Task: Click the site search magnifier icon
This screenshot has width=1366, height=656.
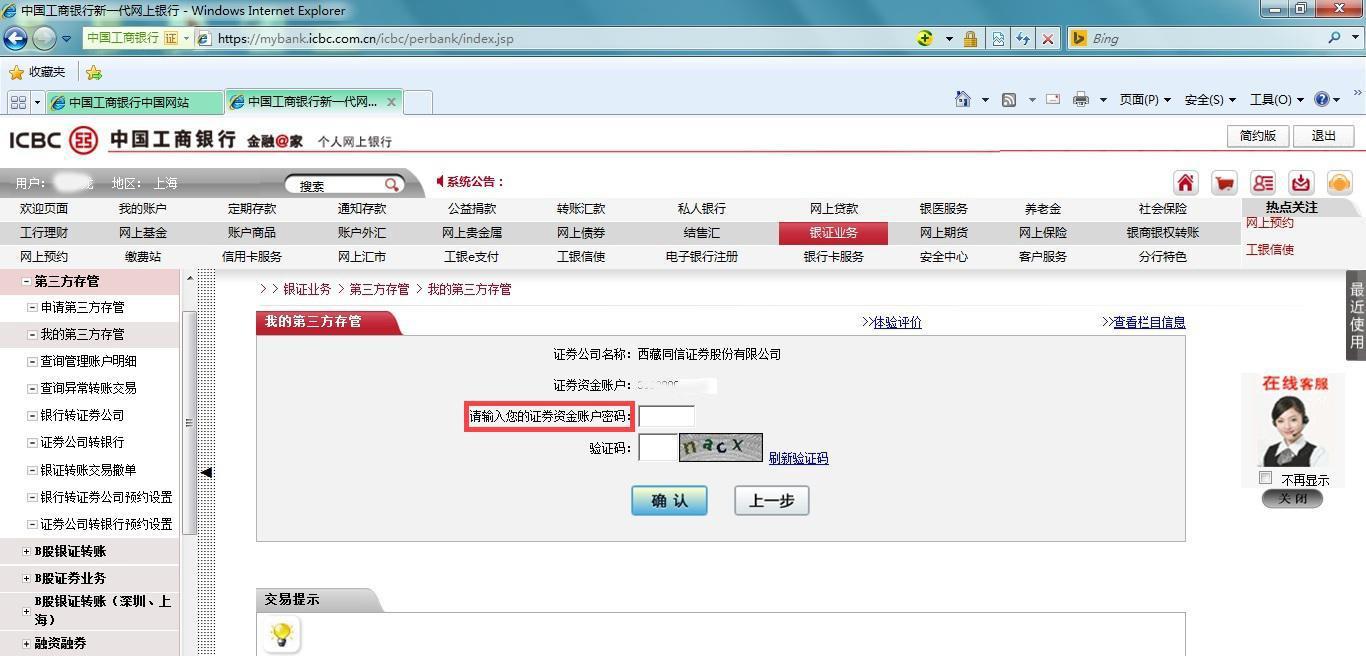Action: [x=392, y=185]
